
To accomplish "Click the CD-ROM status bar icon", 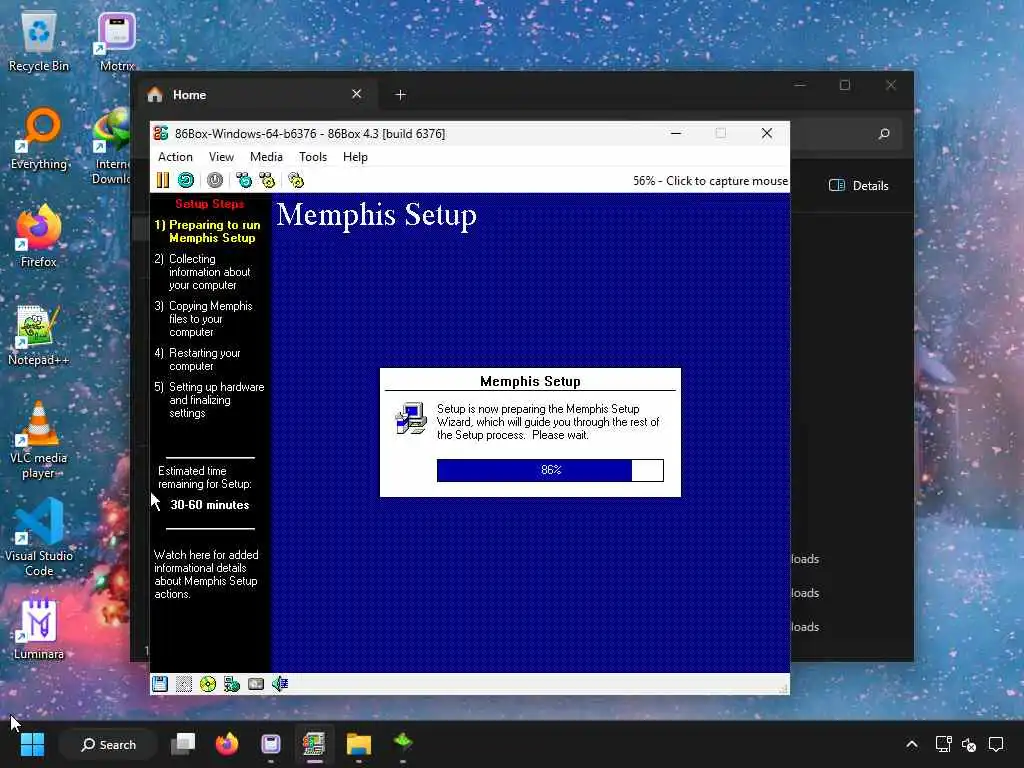I will (x=208, y=684).
